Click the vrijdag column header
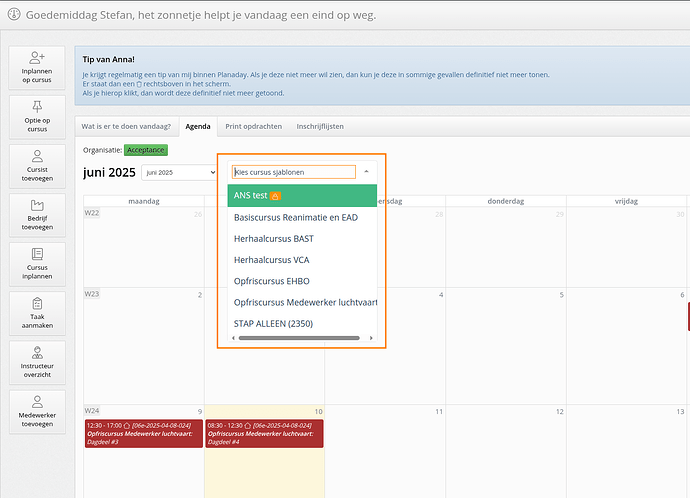This screenshot has width=690, height=498. coord(626,201)
